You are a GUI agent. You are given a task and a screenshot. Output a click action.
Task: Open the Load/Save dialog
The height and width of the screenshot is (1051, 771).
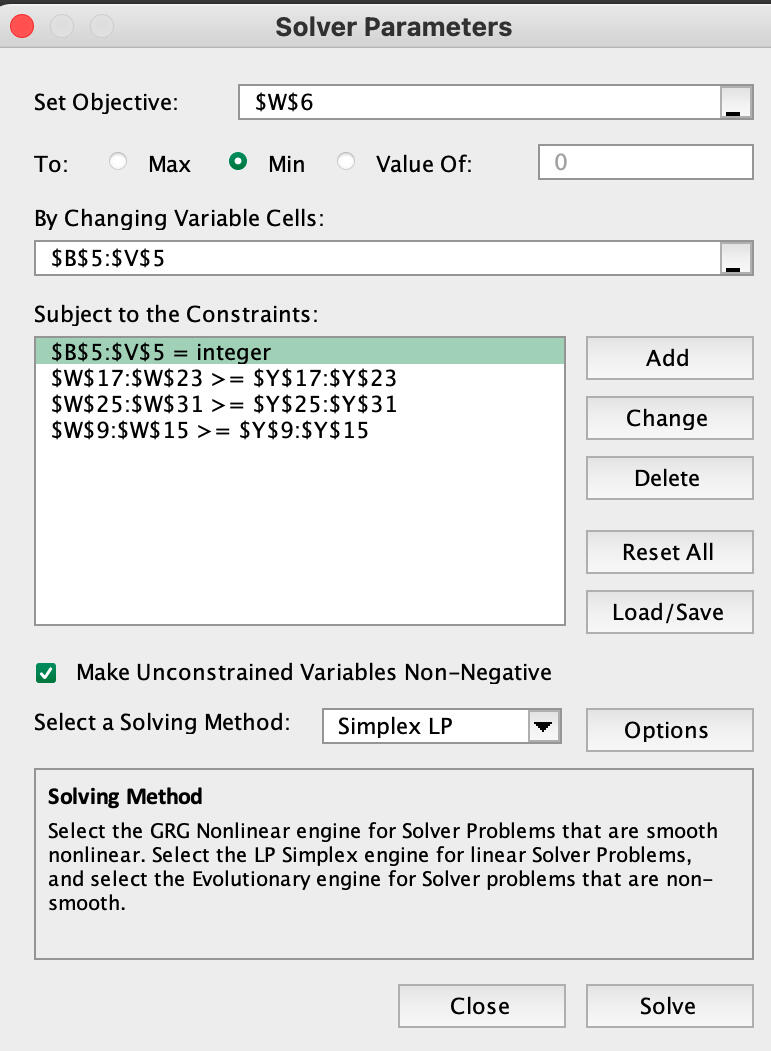668,612
